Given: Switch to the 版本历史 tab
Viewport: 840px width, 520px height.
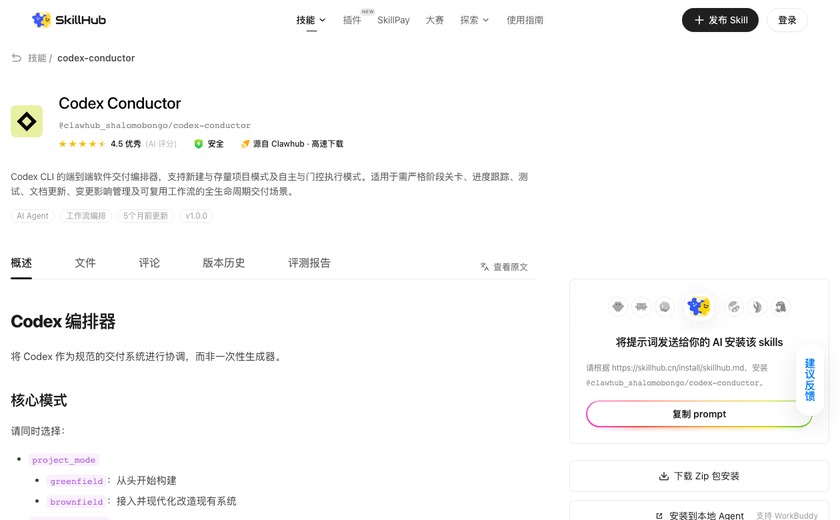Looking at the screenshot, I should pyautogui.click(x=224, y=263).
